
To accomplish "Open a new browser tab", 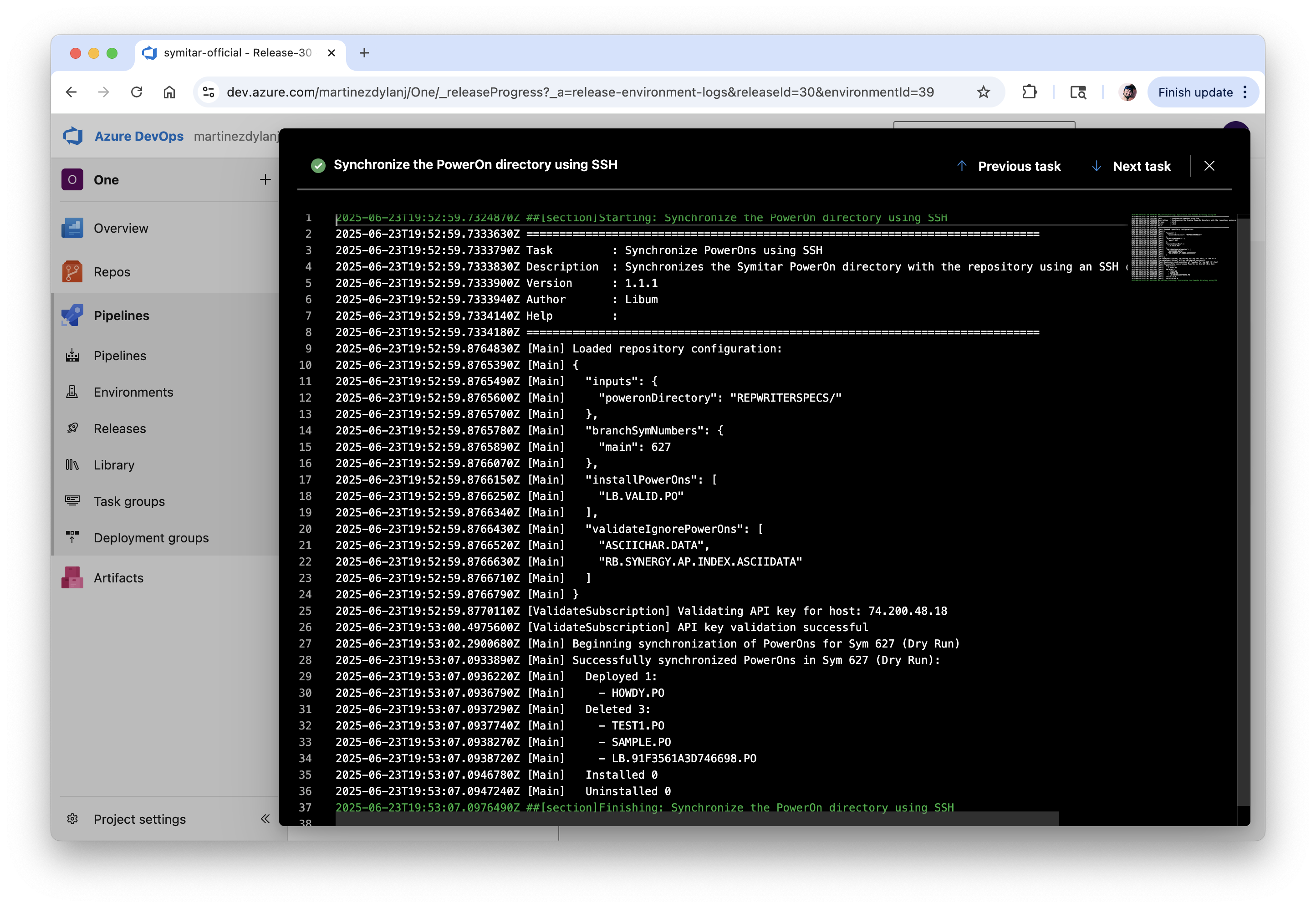I will coord(364,53).
